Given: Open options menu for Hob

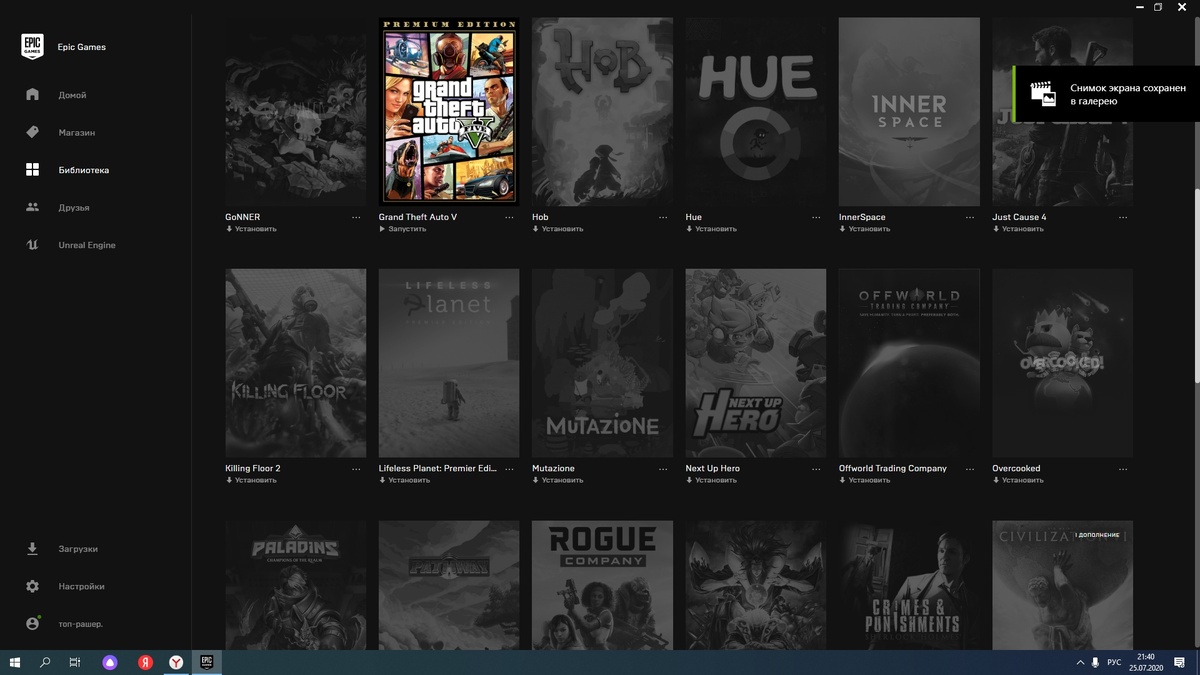Looking at the screenshot, I should point(663,217).
